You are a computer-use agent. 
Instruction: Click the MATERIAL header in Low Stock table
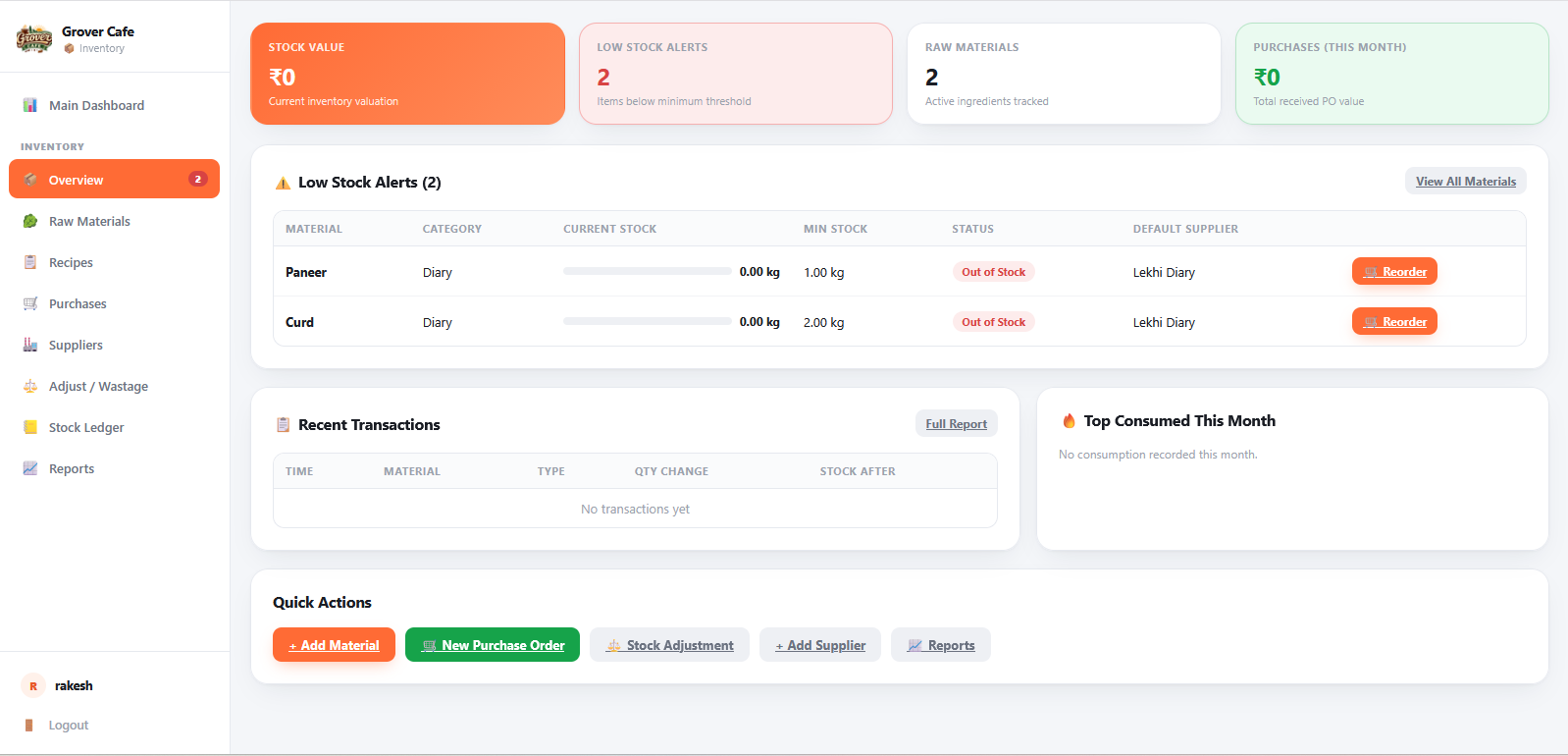click(314, 229)
